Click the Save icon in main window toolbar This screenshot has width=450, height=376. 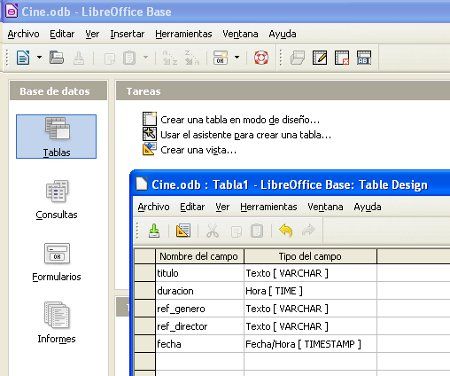[79, 58]
